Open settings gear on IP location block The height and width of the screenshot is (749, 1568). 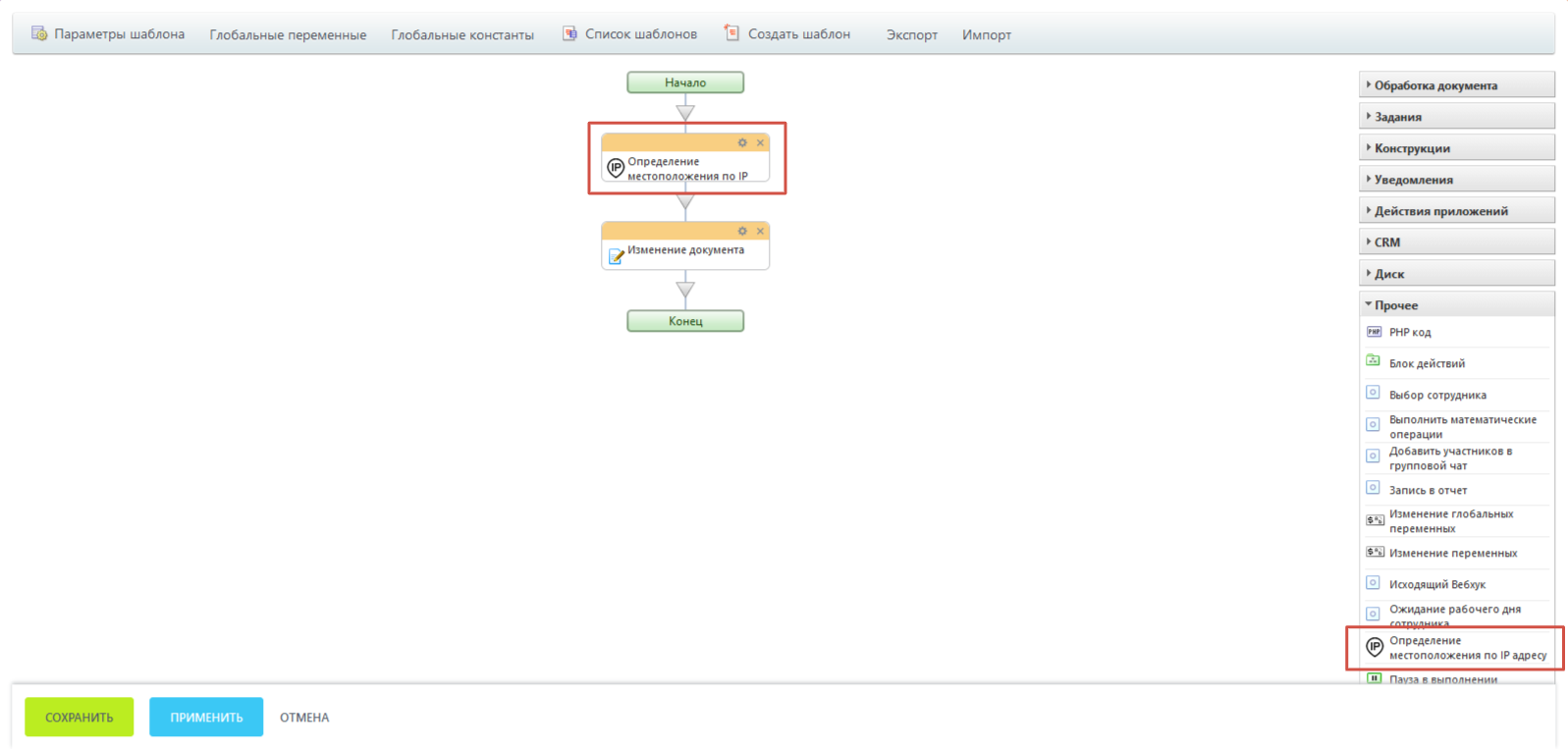click(742, 143)
